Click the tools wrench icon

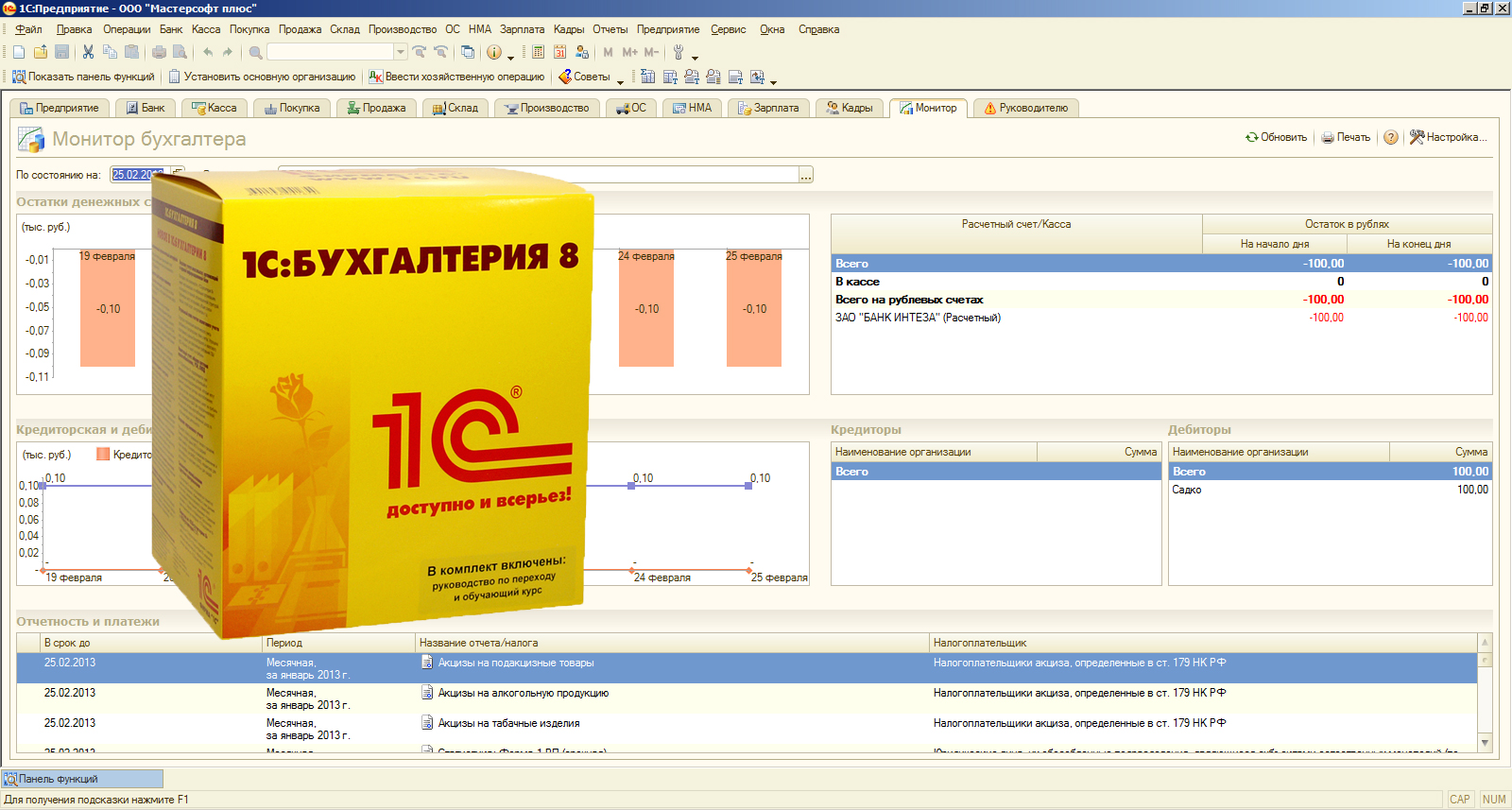click(x=679, y=52)
